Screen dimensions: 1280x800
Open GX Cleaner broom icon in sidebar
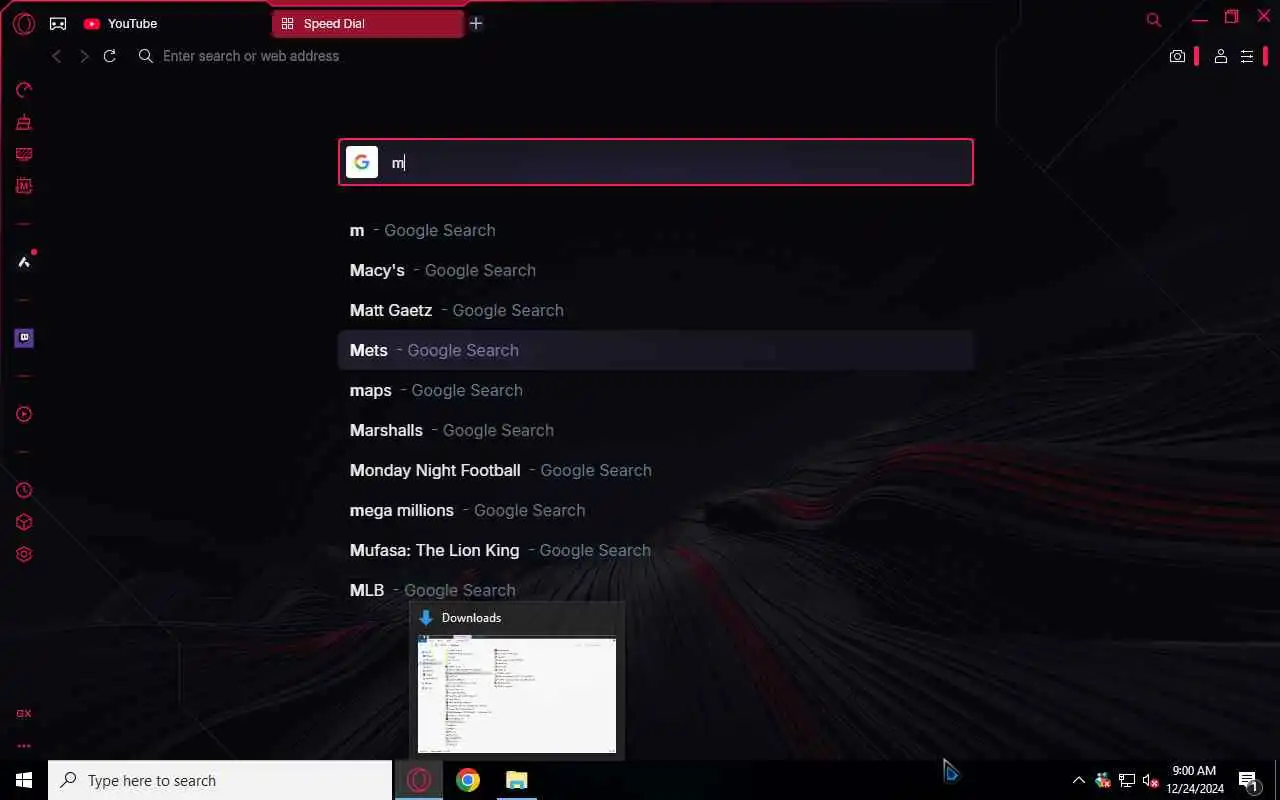24,122
